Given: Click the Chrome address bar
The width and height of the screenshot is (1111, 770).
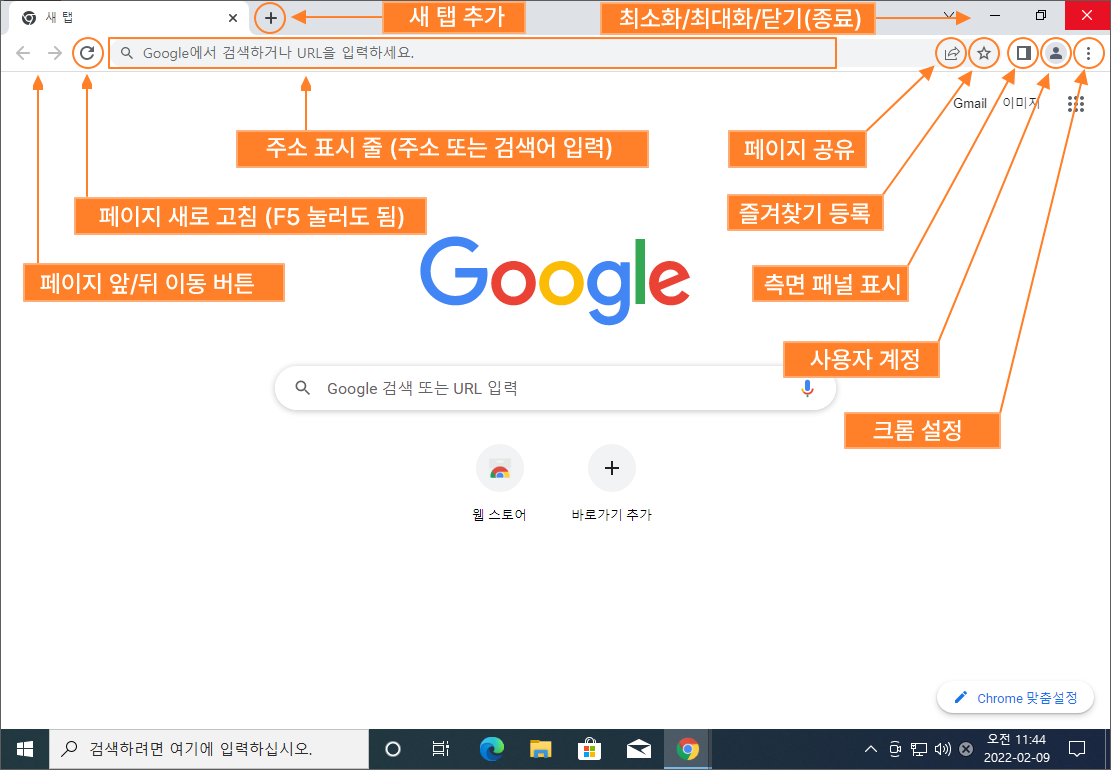Looking at the screenshot, I should [x=473, y=53].
